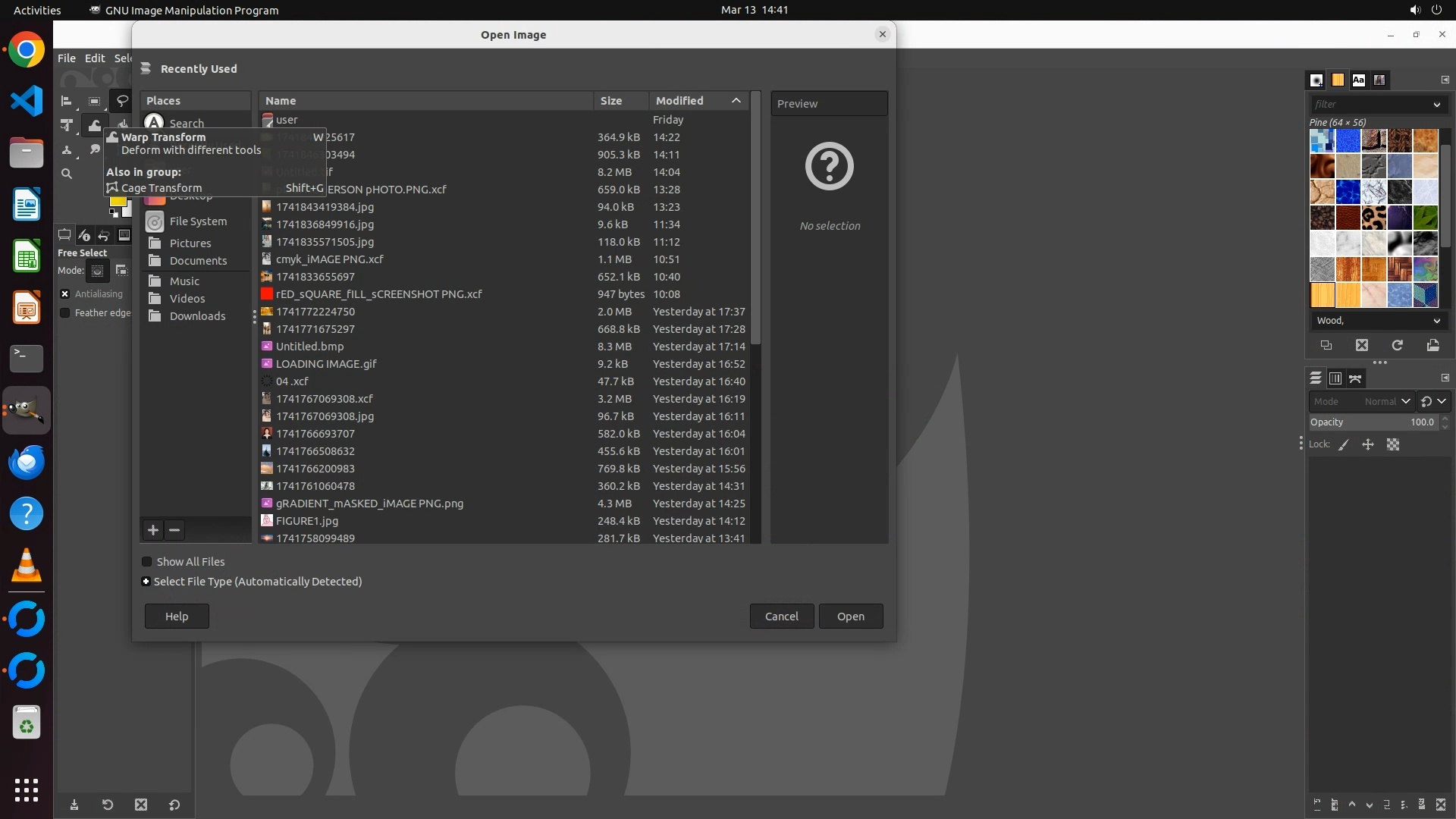The height and width of the screenshot is (819, 1456).
Task: Disable the Antialiasing checkbox
Action: 65,294
